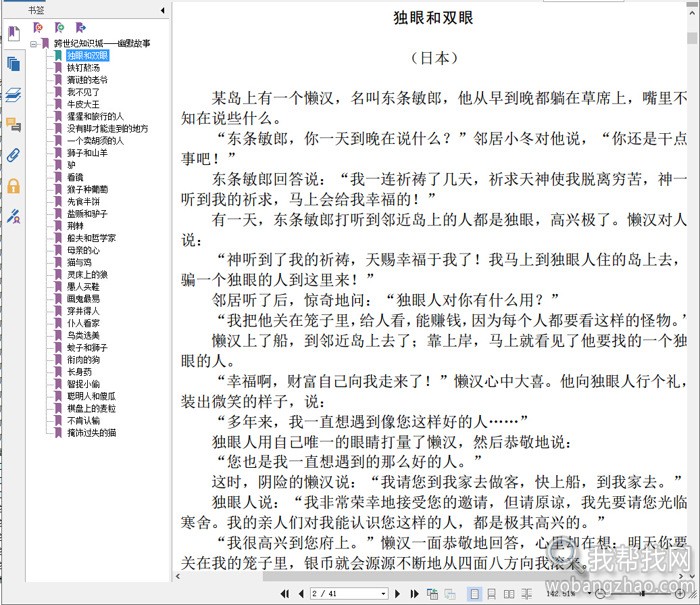700x605 pixels.
Task: Open the bookmark 牛皮大王
Action: point(83,104)
